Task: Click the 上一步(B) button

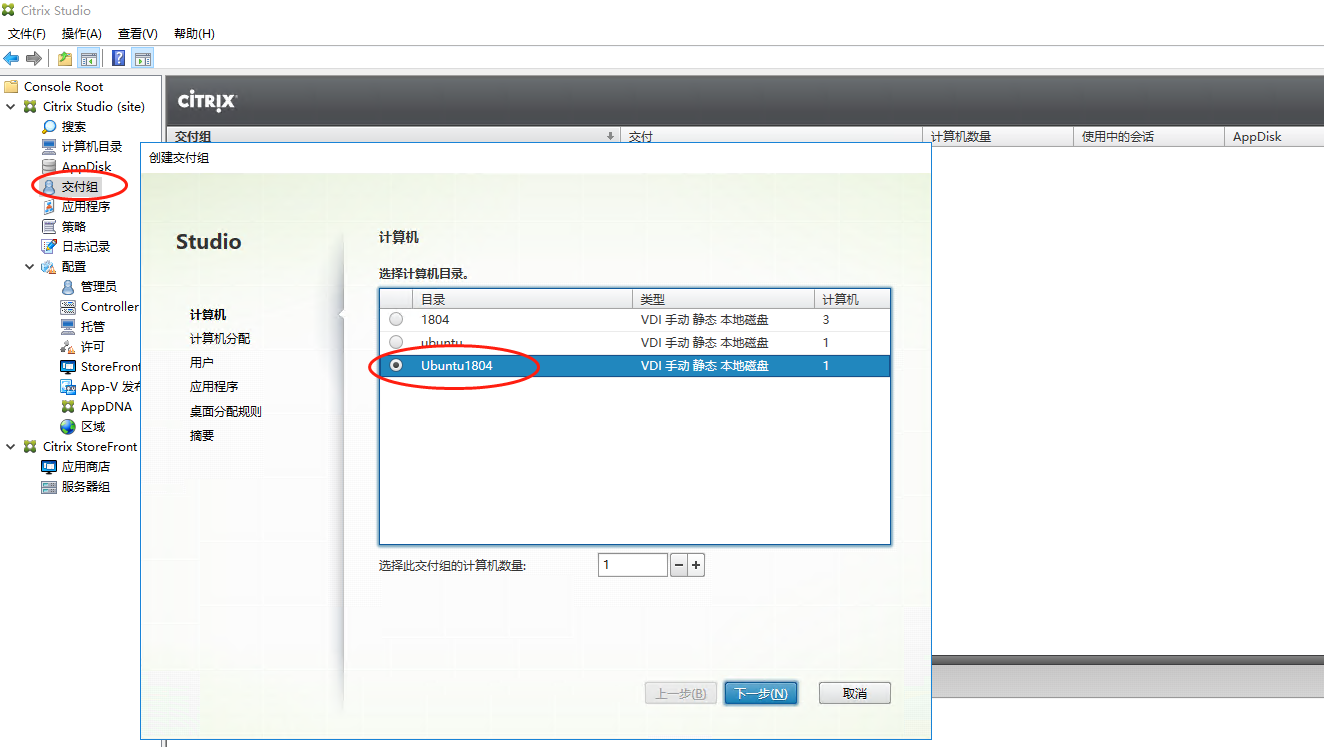Action: coord(681,693)
